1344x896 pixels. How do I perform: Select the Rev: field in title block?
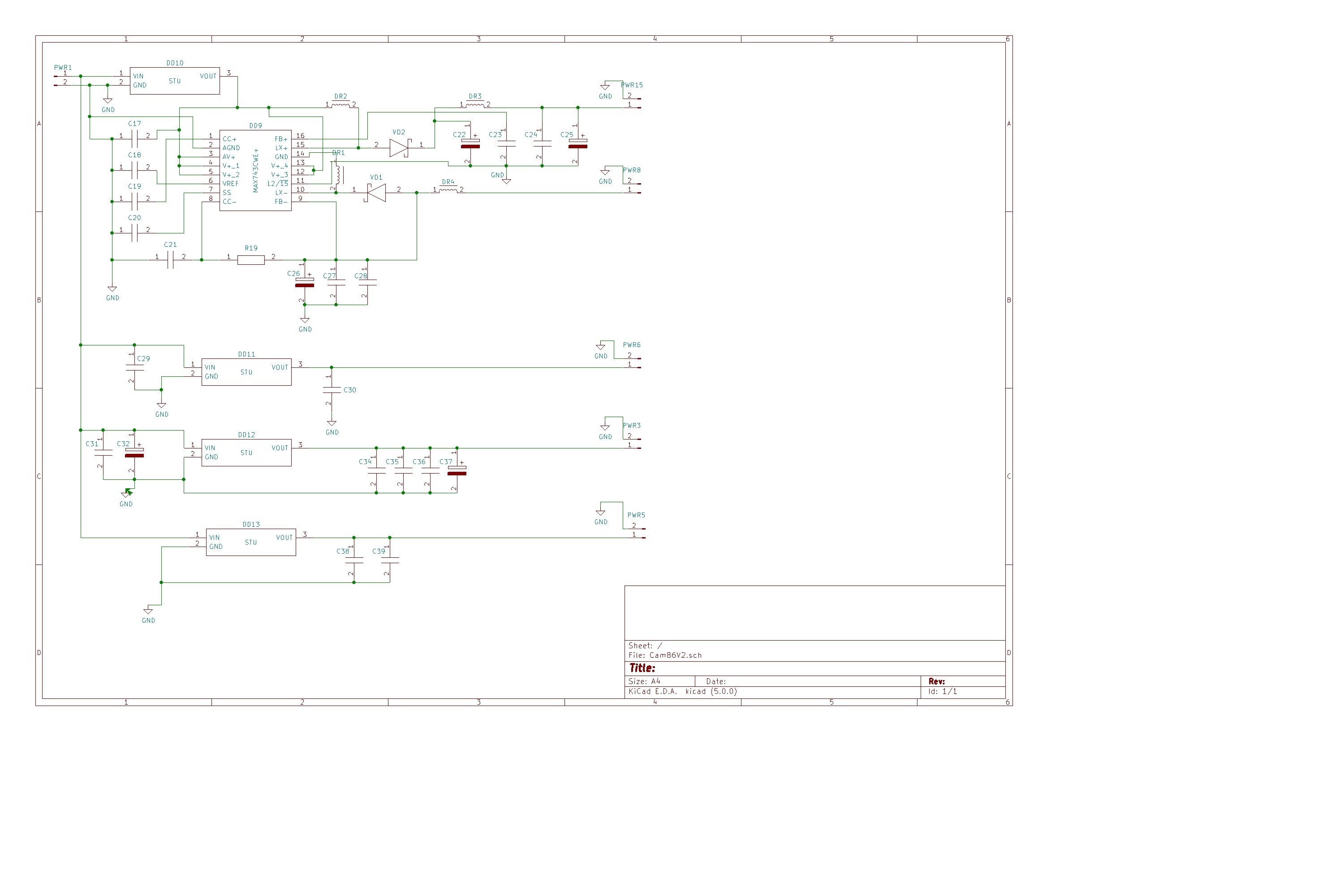coord(937,681)
